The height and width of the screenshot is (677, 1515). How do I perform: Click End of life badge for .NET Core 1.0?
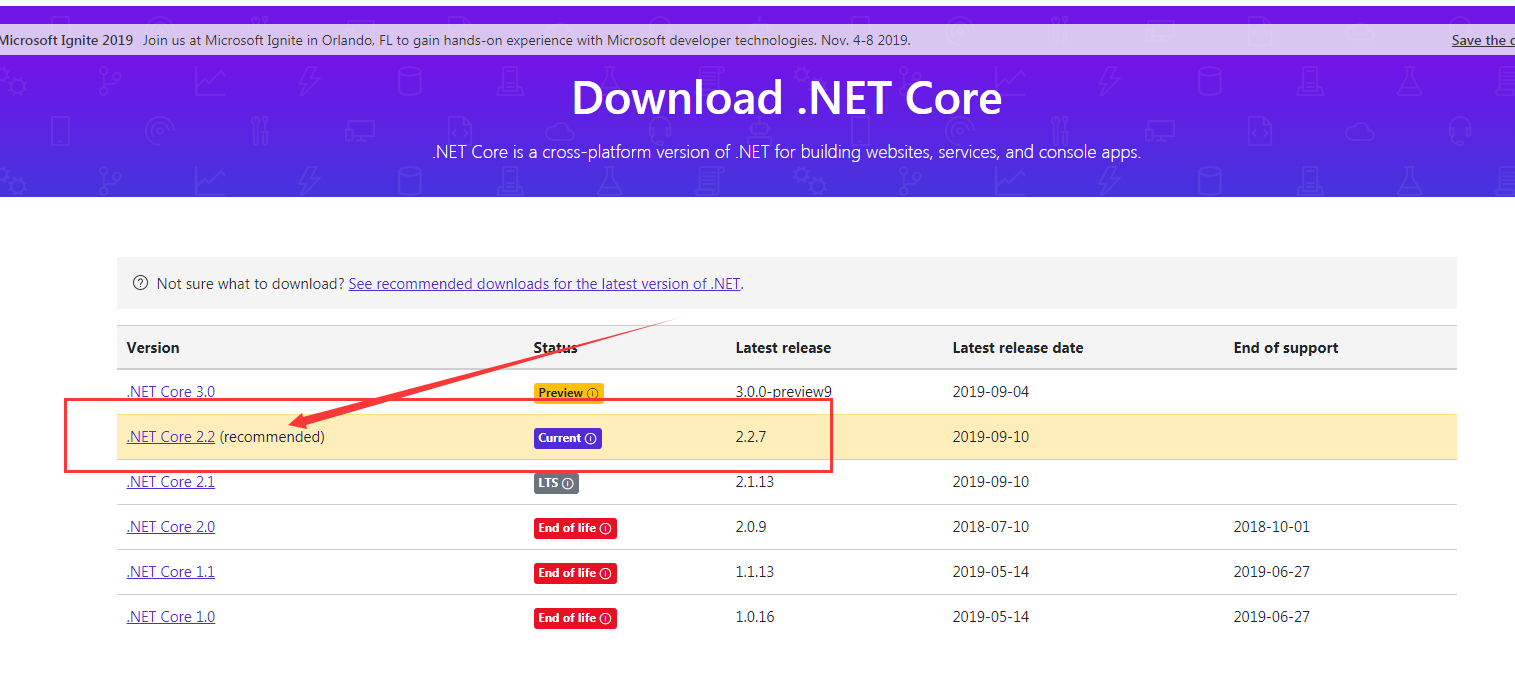575,618
